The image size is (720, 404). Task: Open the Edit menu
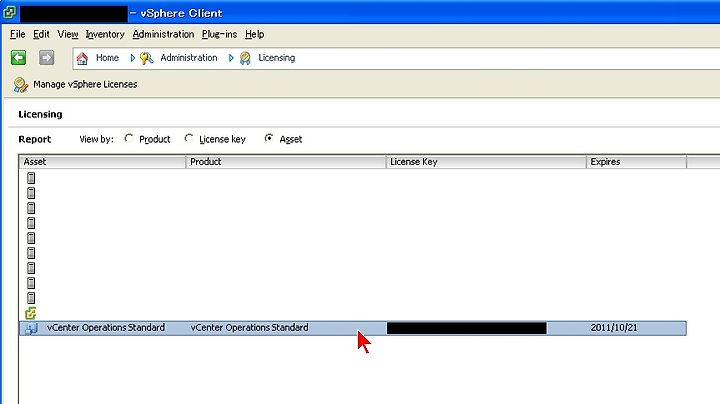coord(41,34)
